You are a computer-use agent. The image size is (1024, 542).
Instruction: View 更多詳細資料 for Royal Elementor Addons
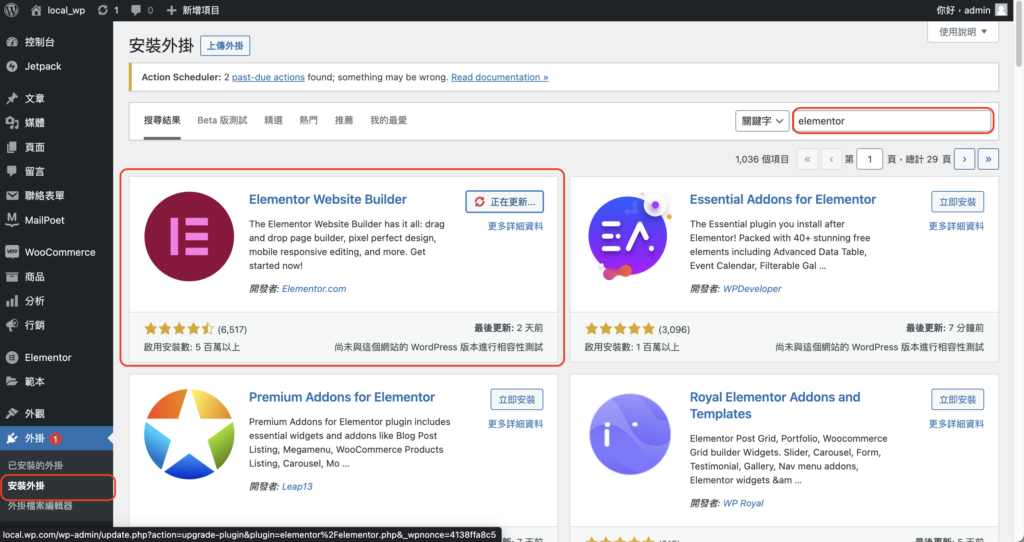click(x=956, y=424)
